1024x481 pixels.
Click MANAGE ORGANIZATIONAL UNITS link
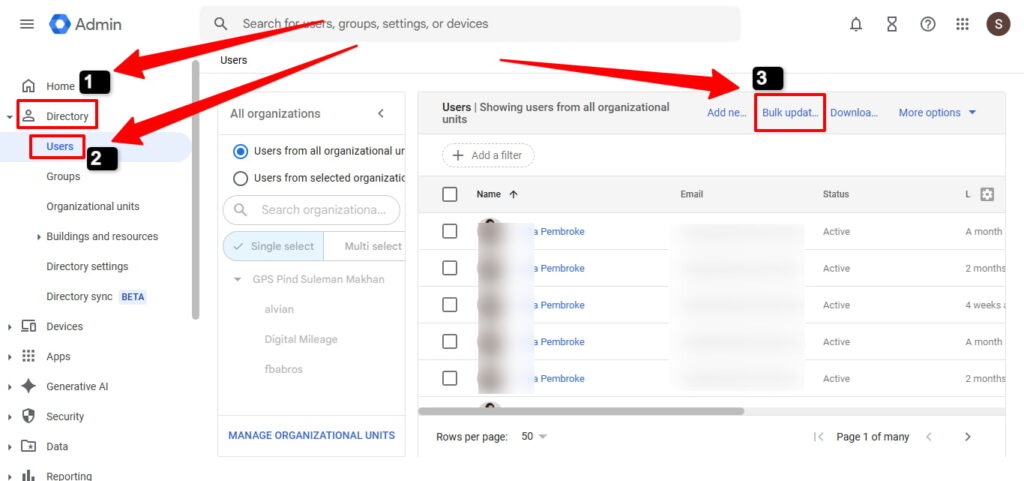click(x=311, y=436)
